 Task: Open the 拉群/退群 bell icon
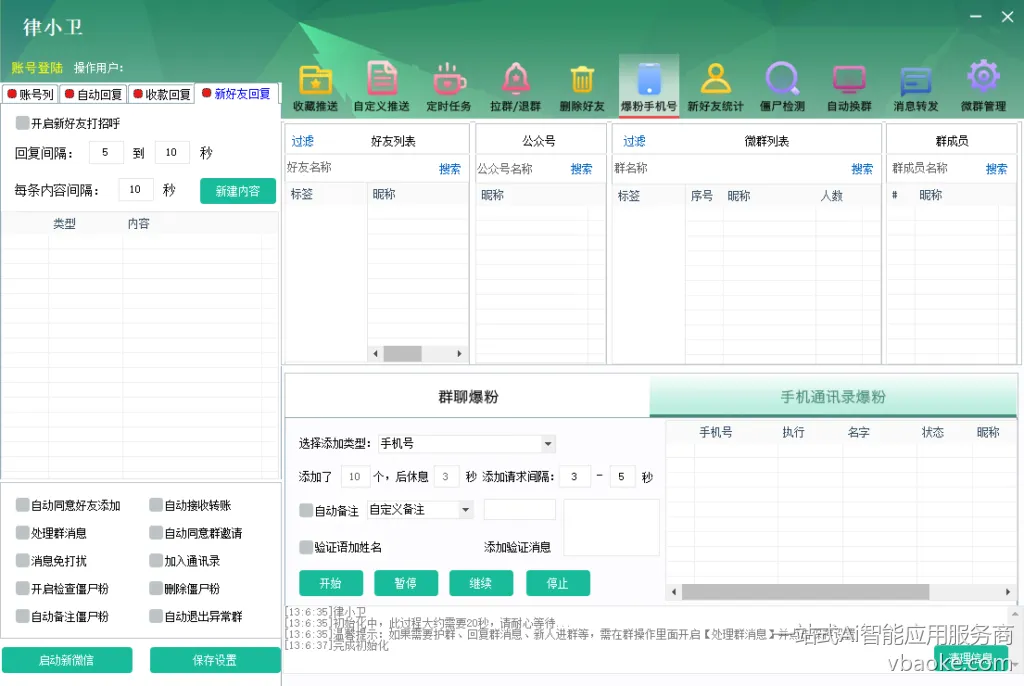[x=516, y=79]
